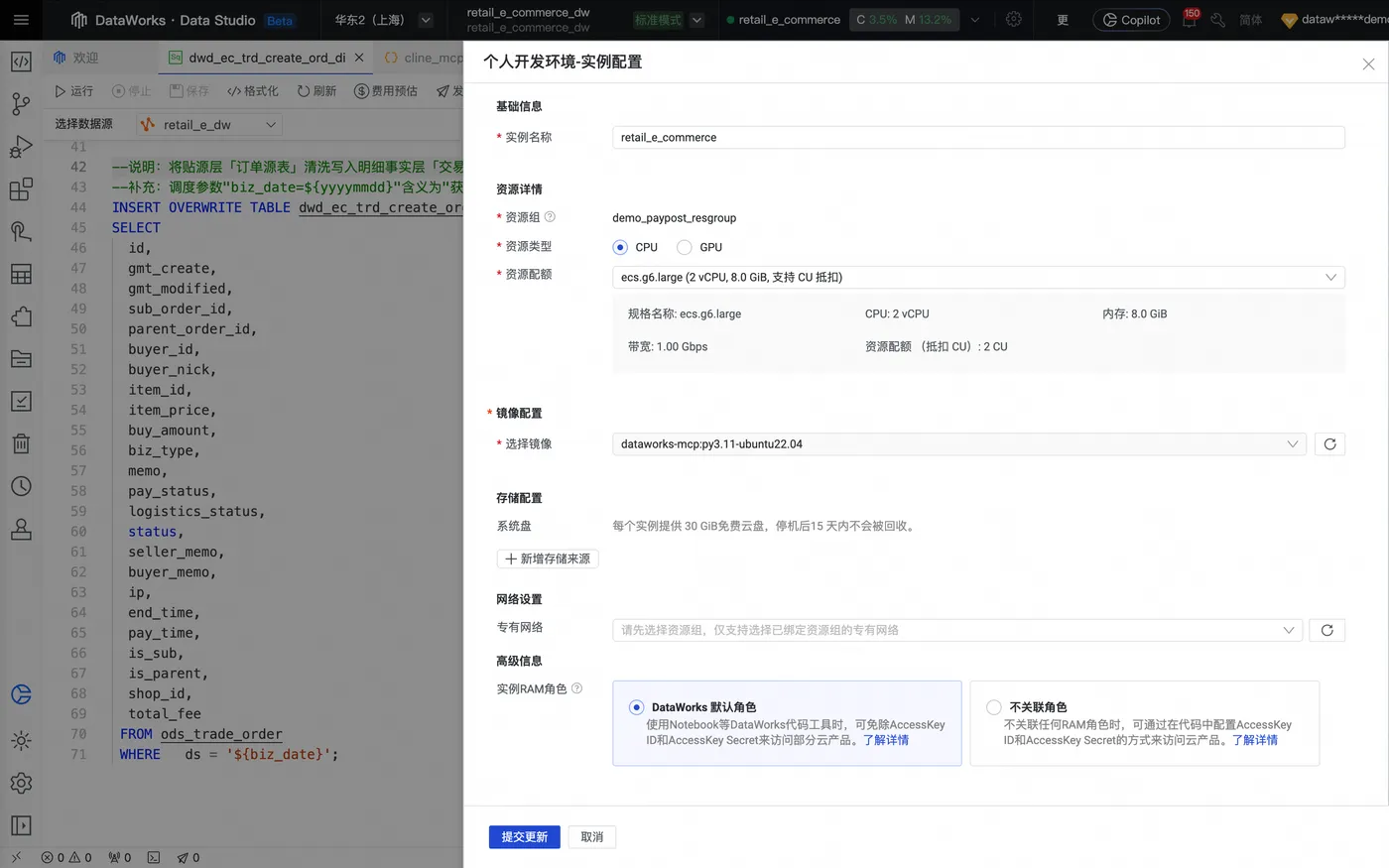
Task: Click errors and warnings status indicator
Action: 66,858
